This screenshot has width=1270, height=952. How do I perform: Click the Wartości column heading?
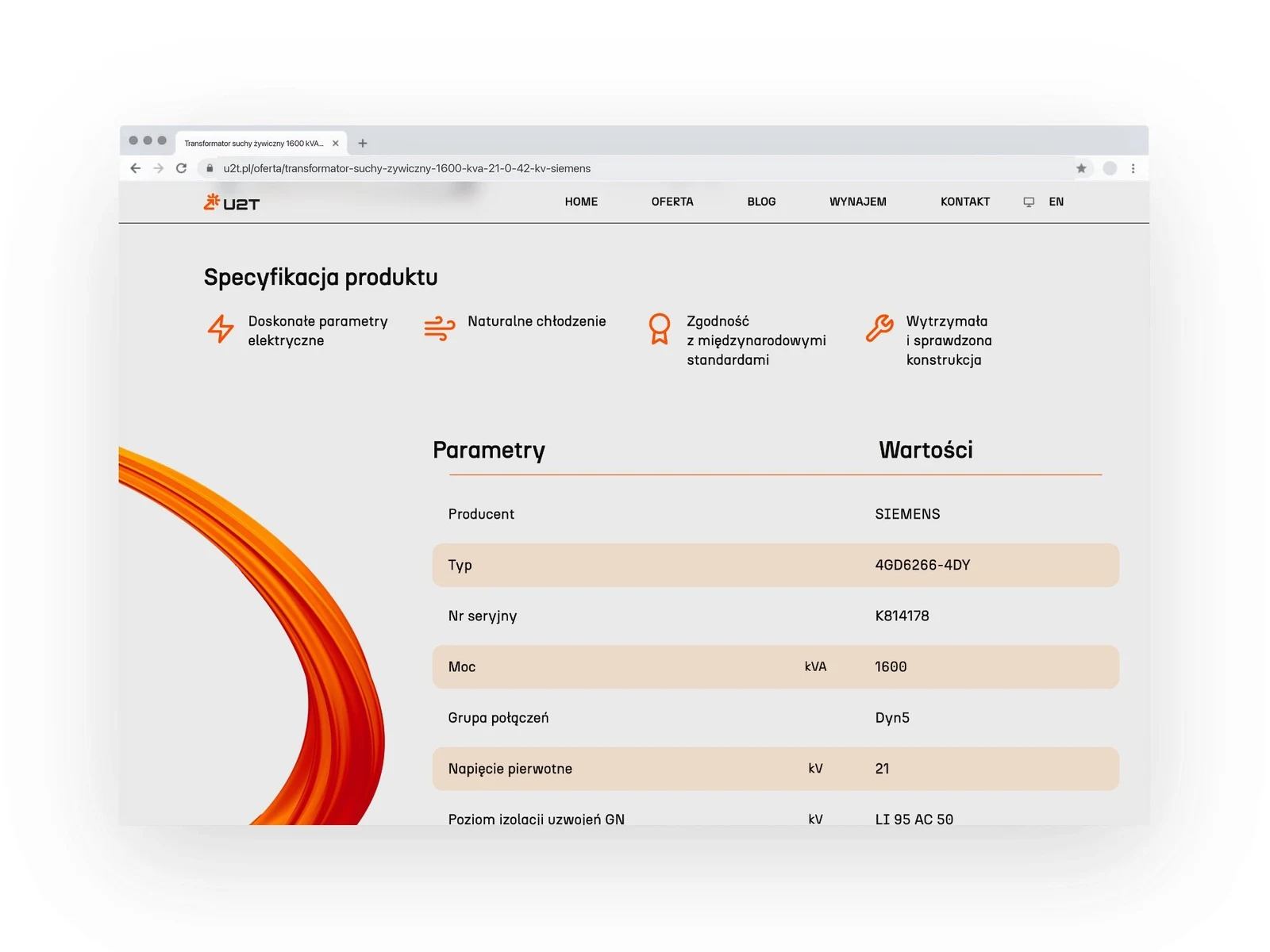pos(926,450)
